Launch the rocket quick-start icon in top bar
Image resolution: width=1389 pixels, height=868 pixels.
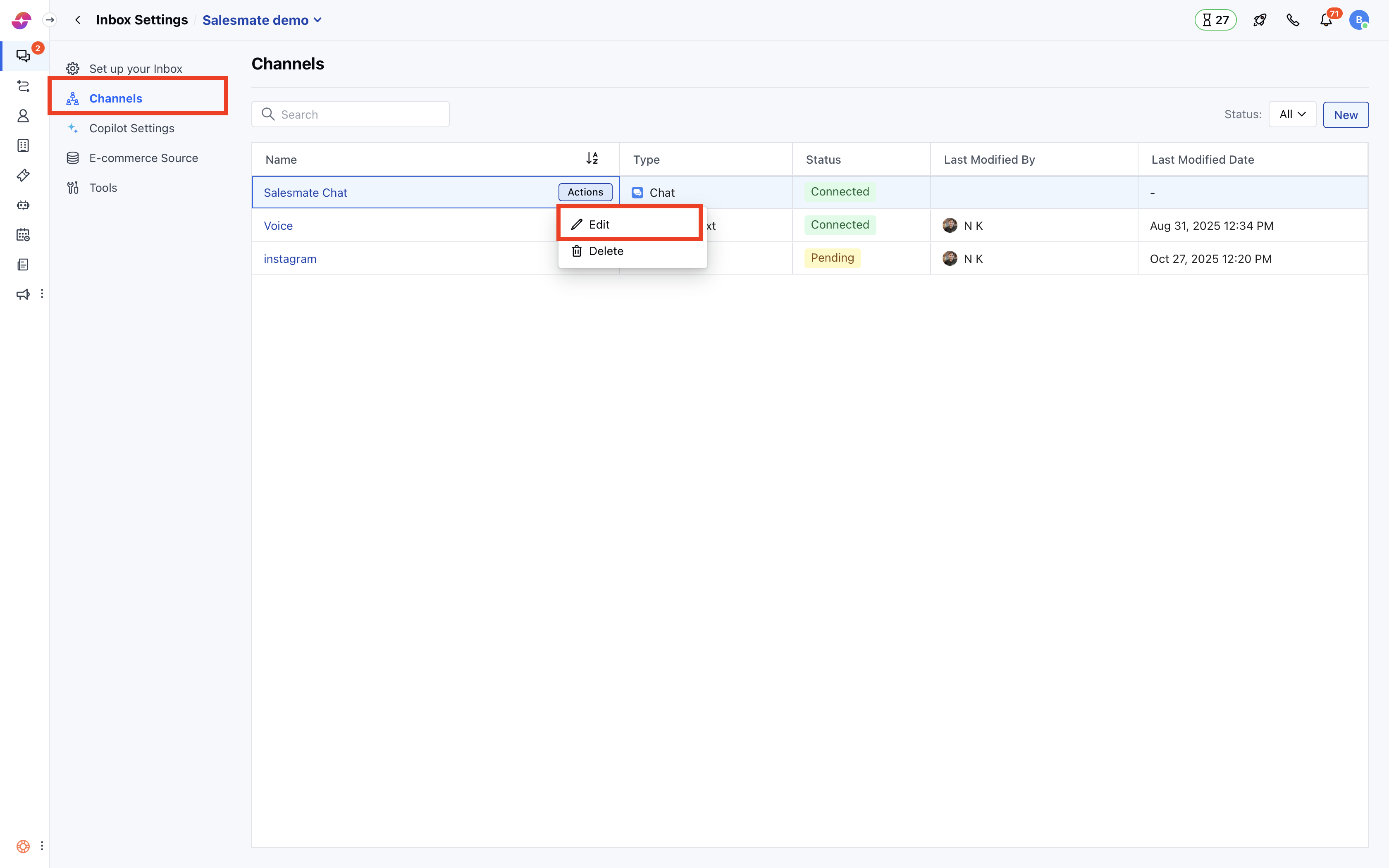pos(1260,19)
